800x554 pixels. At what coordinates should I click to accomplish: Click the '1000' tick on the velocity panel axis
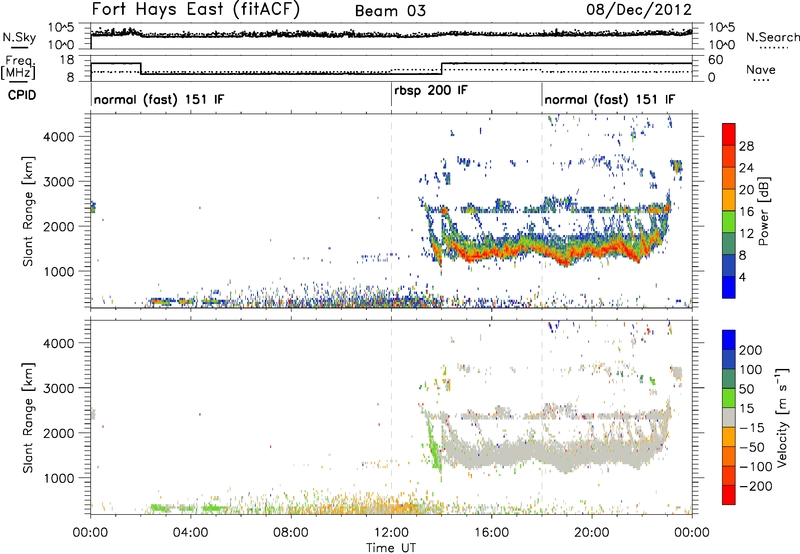[x=59, y=478]
